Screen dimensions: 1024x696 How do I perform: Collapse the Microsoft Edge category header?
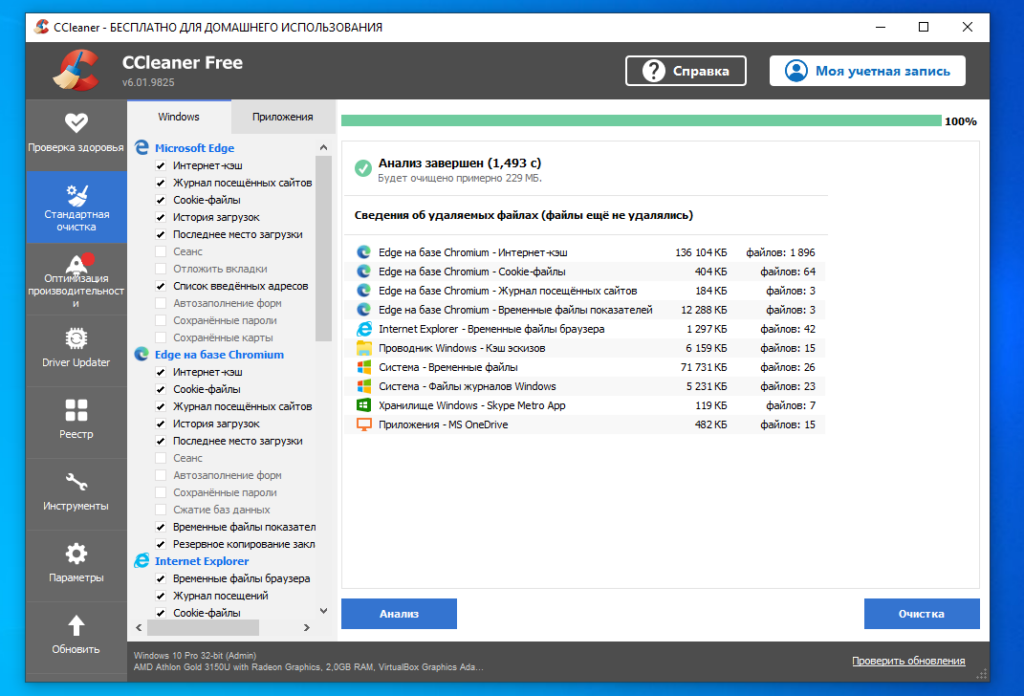pos(195,148)
